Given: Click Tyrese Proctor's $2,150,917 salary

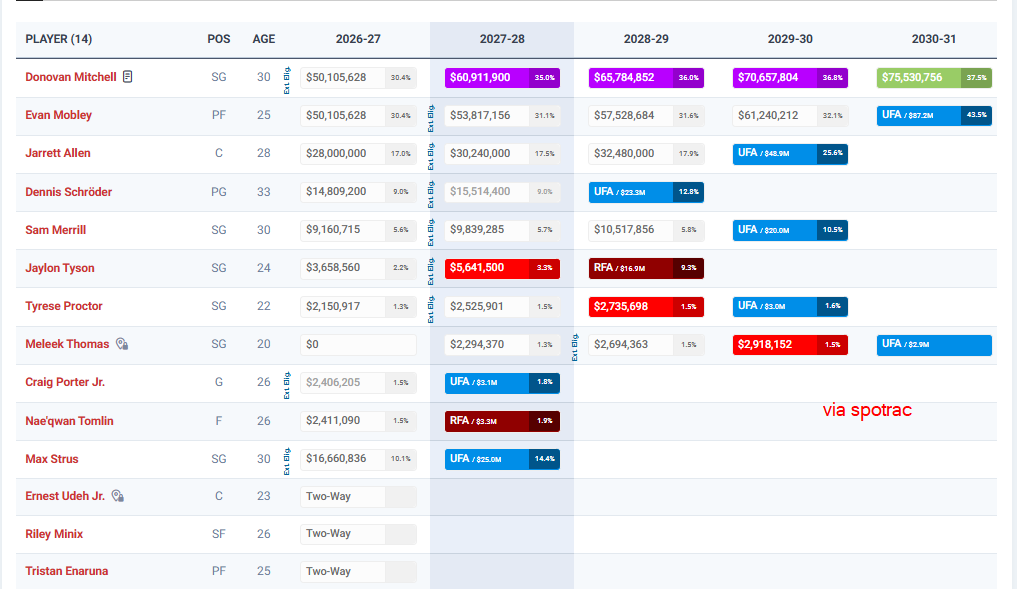Looking at the screenshot, I should coord(358,306).
